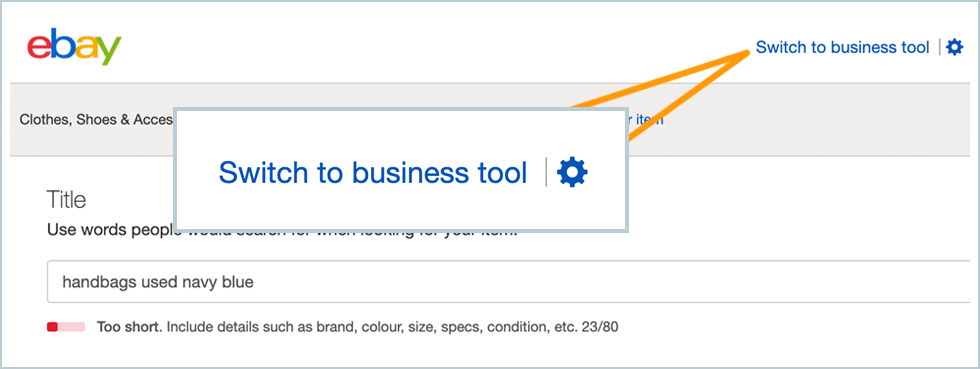The image size is (980, 369).
Task: Select the header Switch to business tool link
Action: click(x=842, y=47)
